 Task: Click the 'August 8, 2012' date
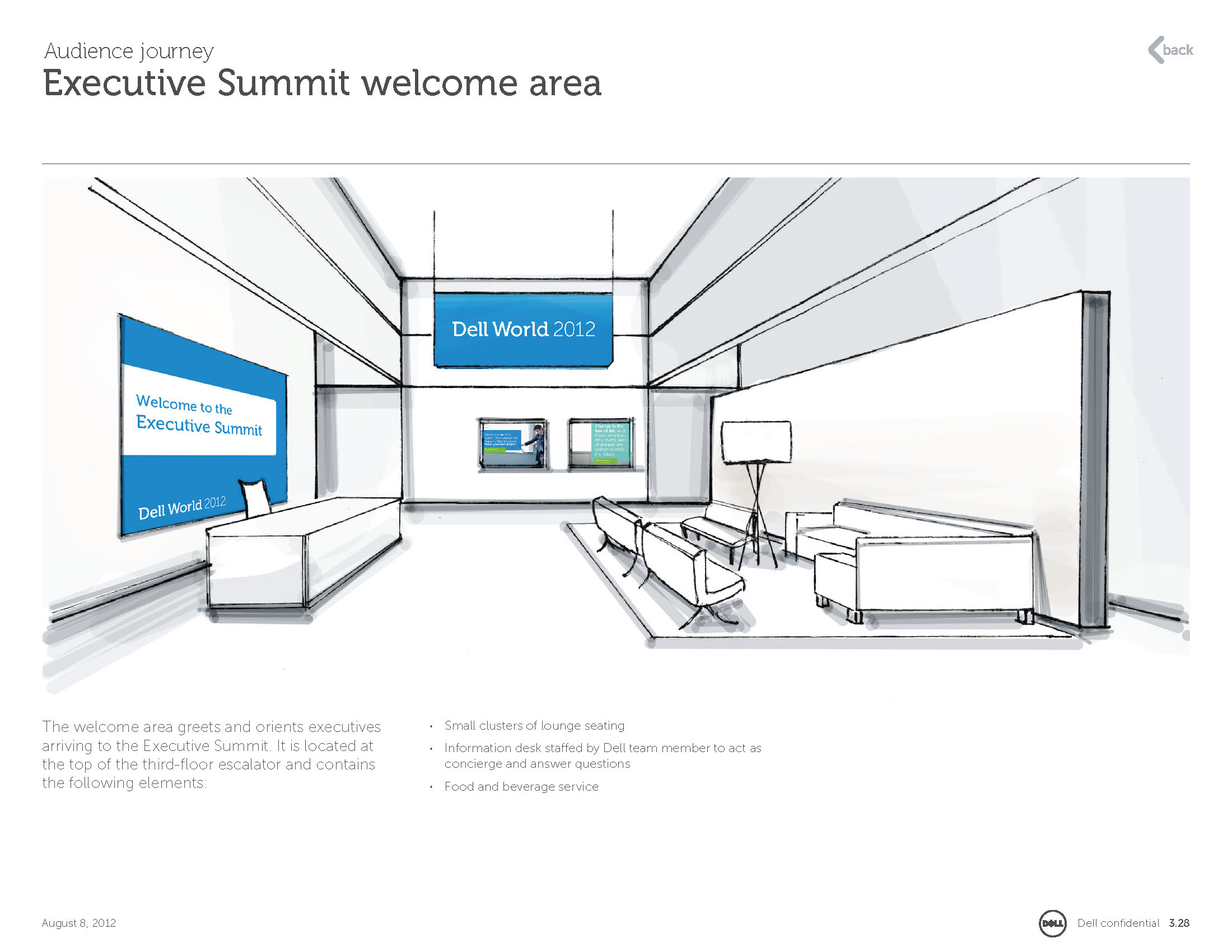click(x=79, y=923)
